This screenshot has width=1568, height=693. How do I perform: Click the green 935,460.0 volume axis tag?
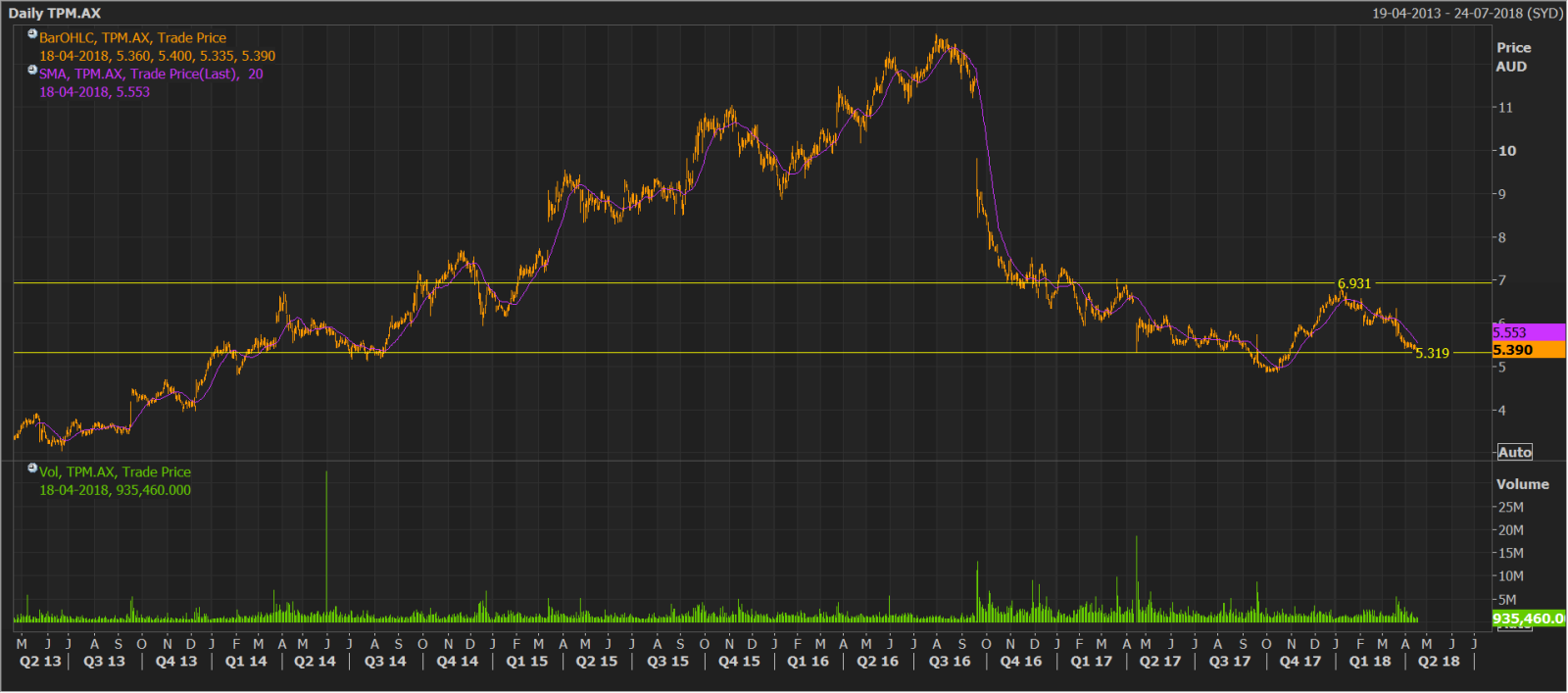1529,619
